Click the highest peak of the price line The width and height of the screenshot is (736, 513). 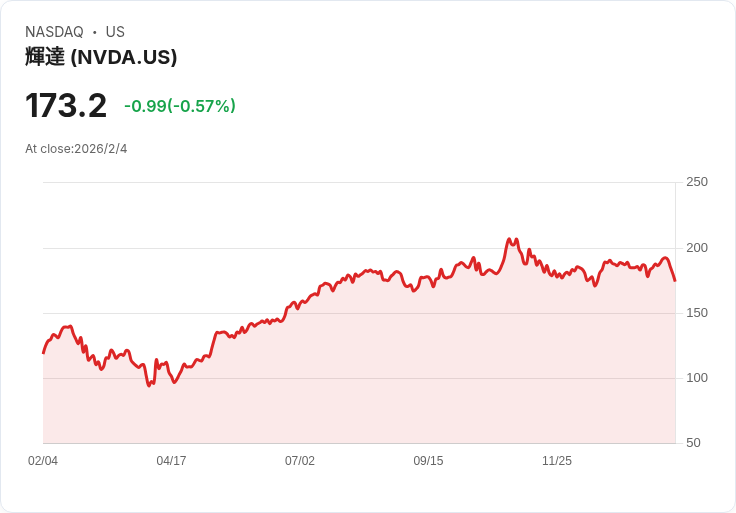point(509,240)
